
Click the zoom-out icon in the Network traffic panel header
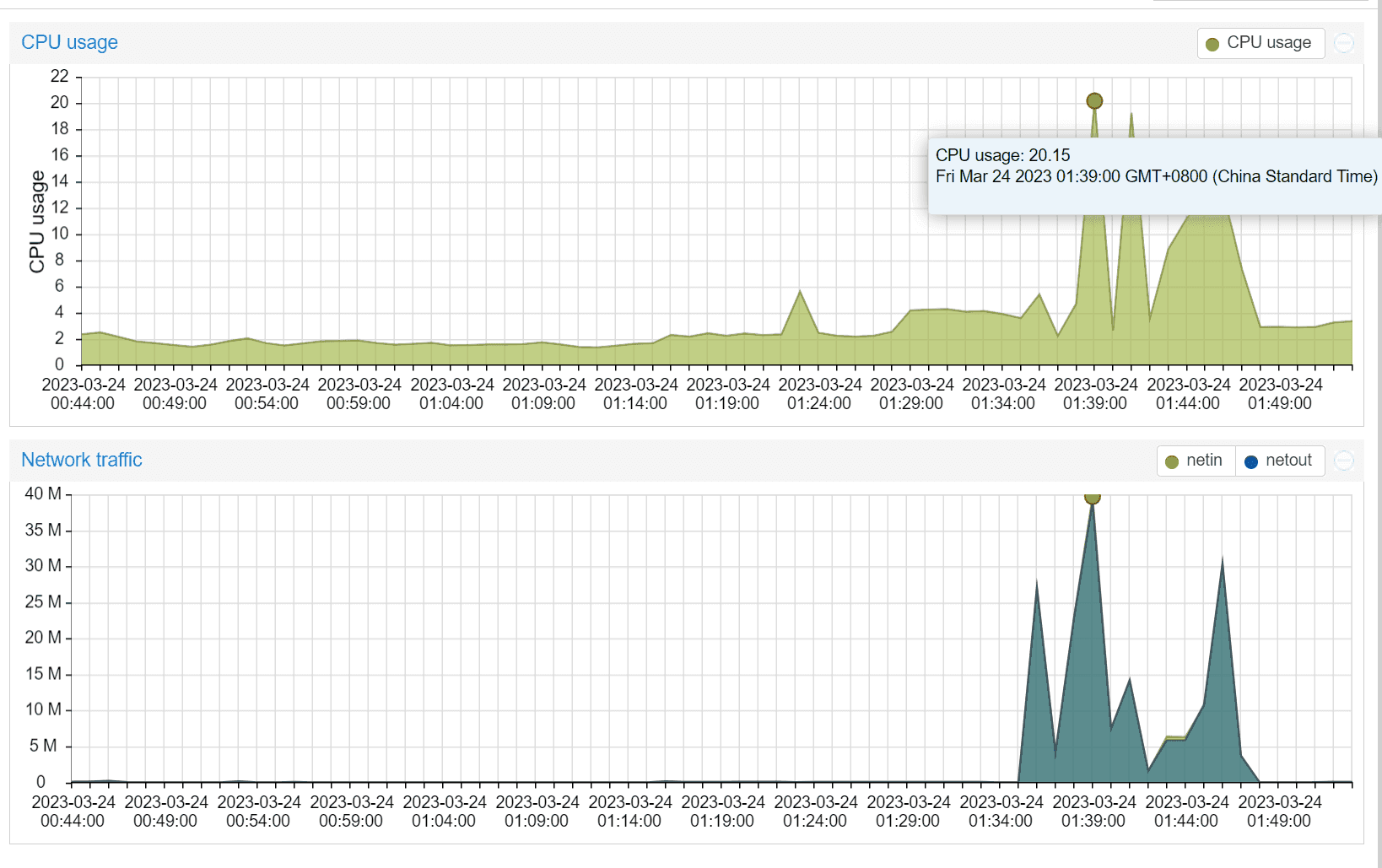point(1344,461)
